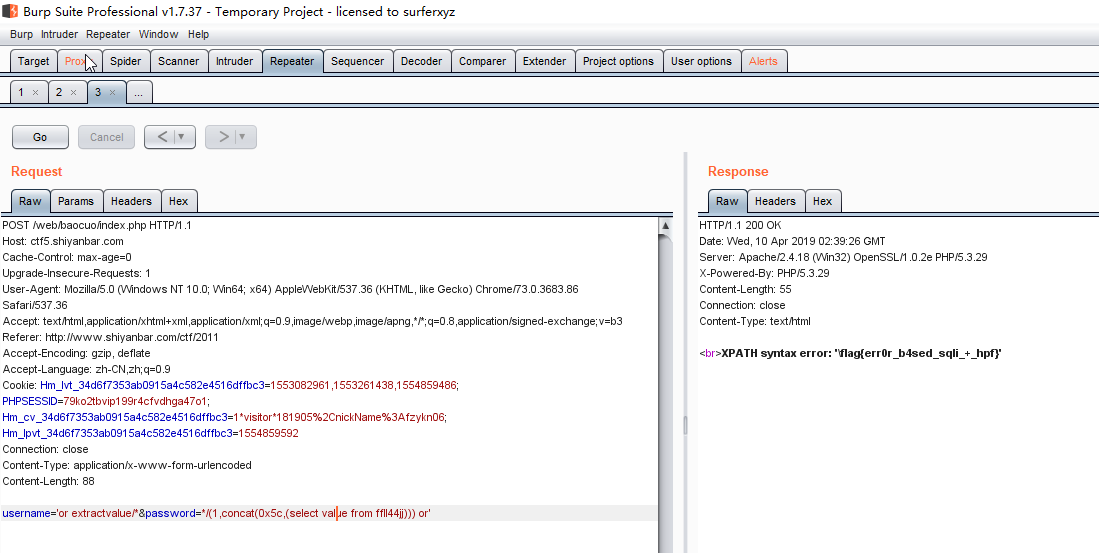
Task: View the Alerts tab
Action: click(763, 61)
